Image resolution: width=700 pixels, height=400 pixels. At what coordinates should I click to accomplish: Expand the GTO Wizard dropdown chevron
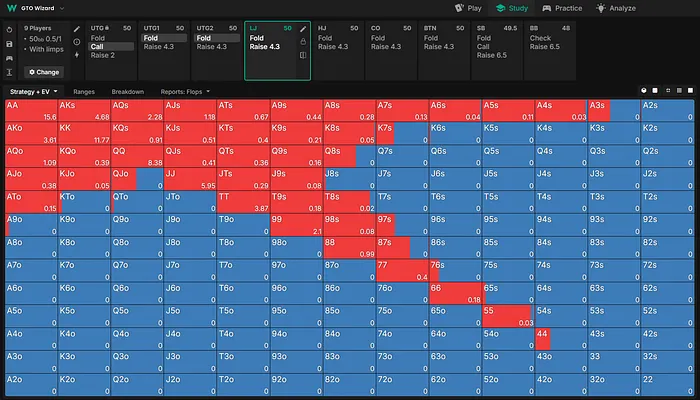pyautogui.click(x=62, y=7)
